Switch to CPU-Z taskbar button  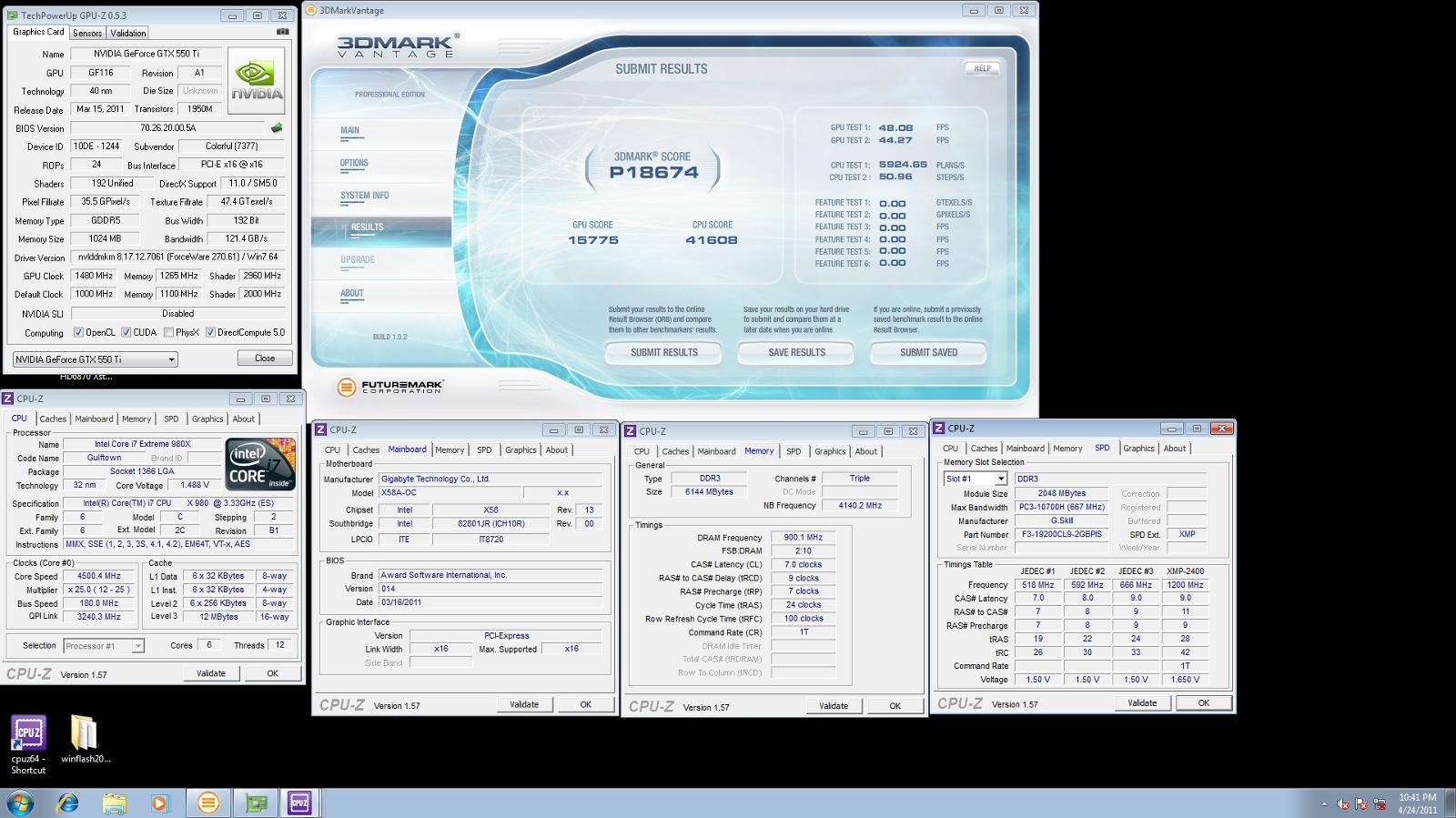[x=299, y=803]
